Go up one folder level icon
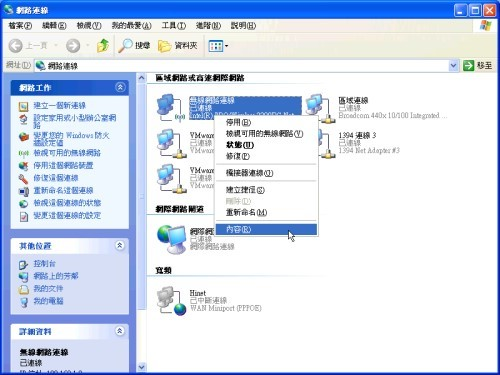The image size is (500, 375). 103,45
